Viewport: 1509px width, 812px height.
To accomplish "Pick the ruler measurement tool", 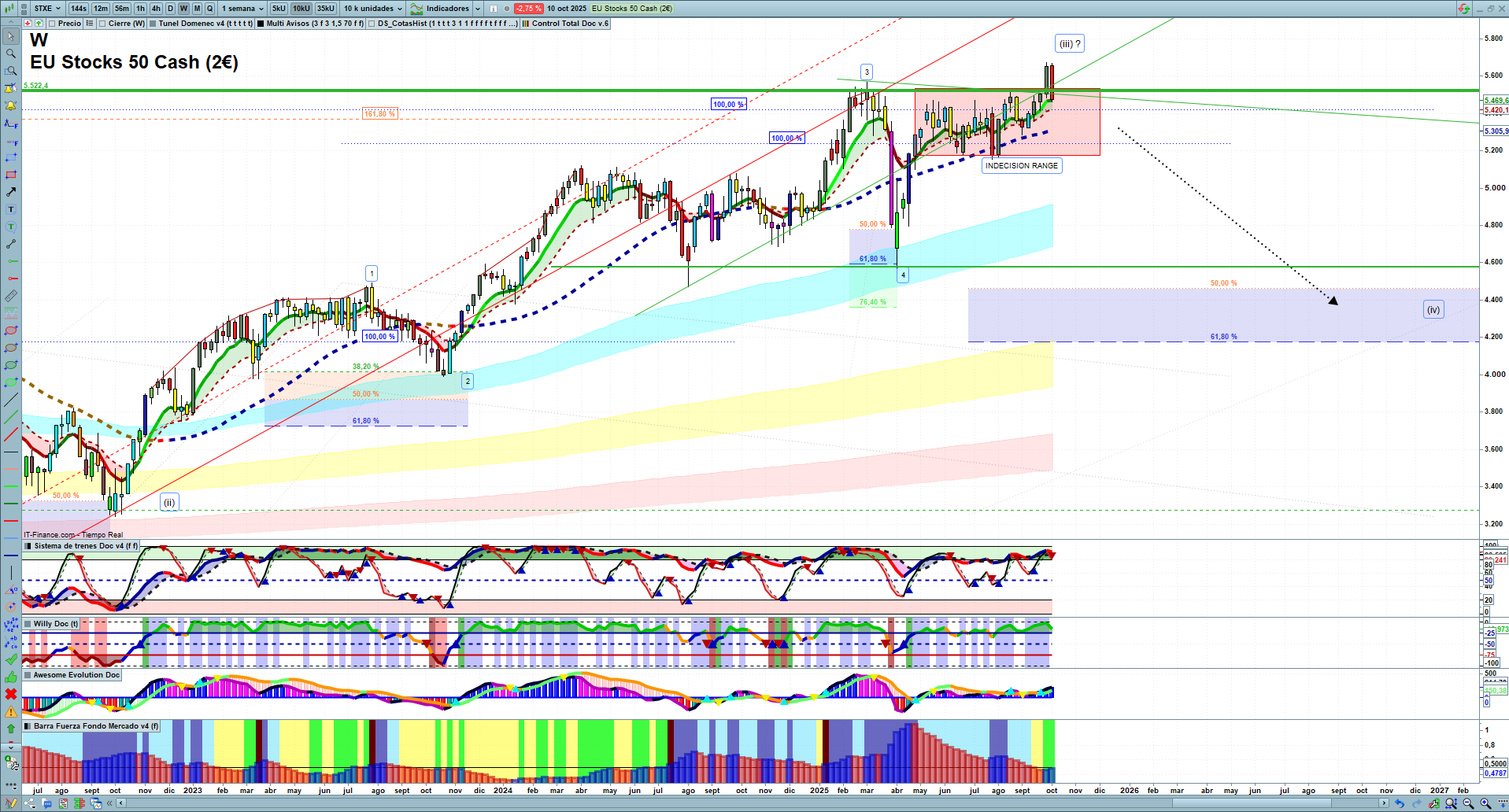I will point(11,296).
